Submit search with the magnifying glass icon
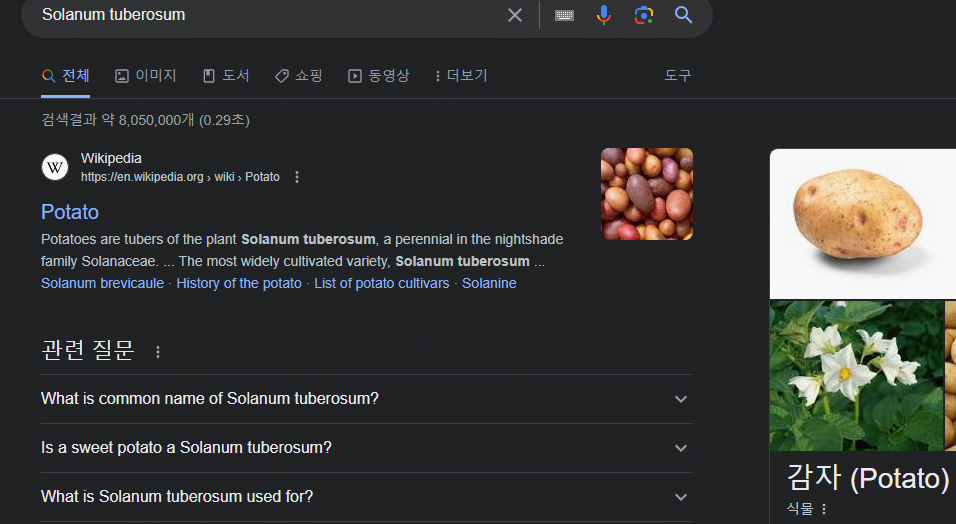Viewport: 956px width, 524px height. coord(683,15)
